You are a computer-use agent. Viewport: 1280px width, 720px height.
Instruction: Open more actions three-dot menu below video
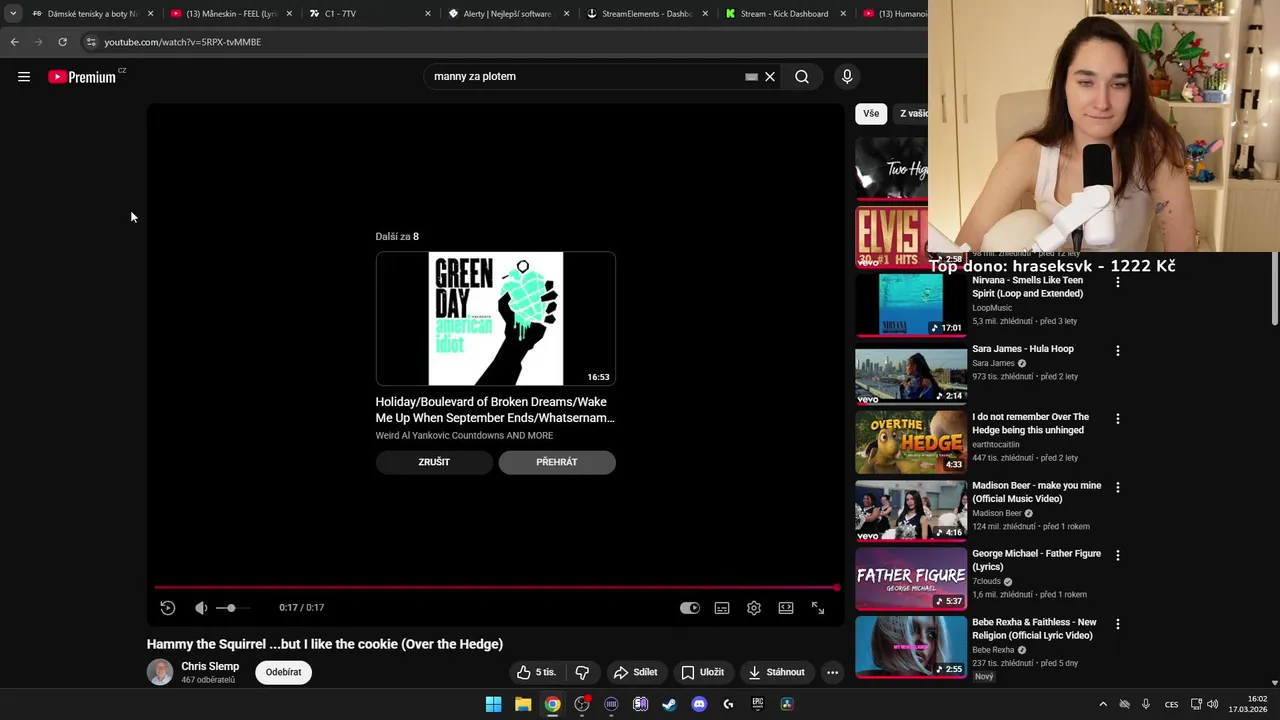pyautogui.click(x=832, y=672)
